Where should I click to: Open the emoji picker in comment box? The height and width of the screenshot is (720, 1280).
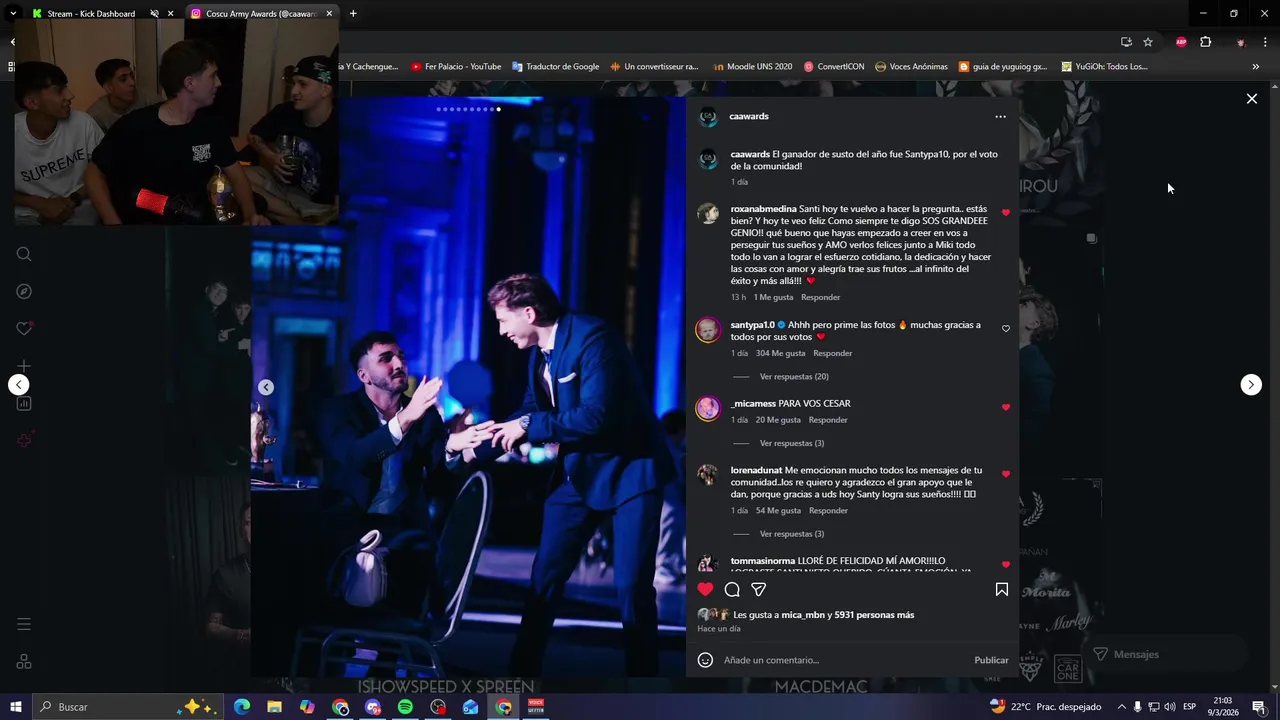pos(705,660)
